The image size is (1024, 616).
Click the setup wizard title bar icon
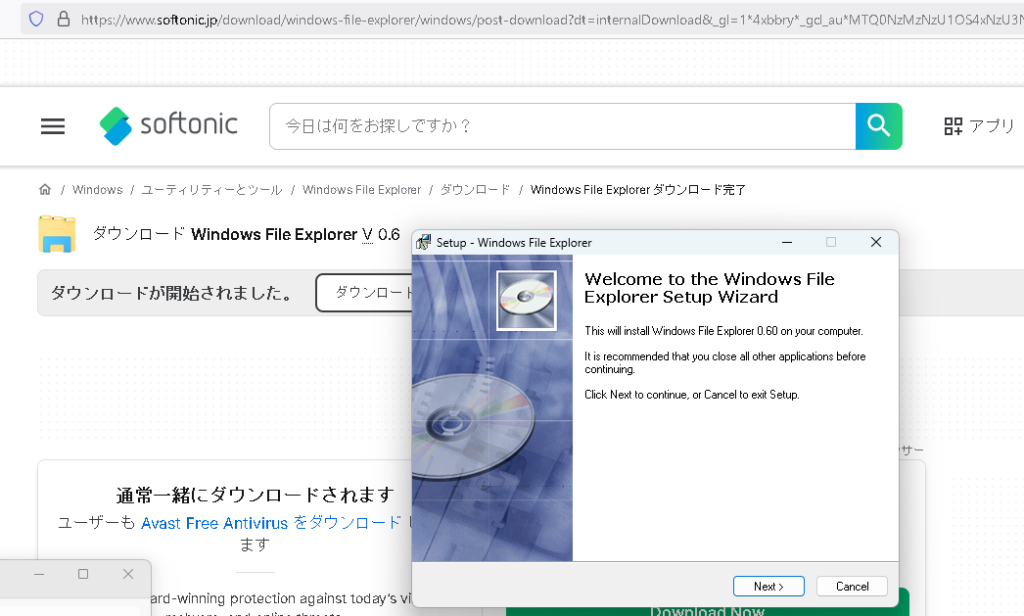pos(423,242)
